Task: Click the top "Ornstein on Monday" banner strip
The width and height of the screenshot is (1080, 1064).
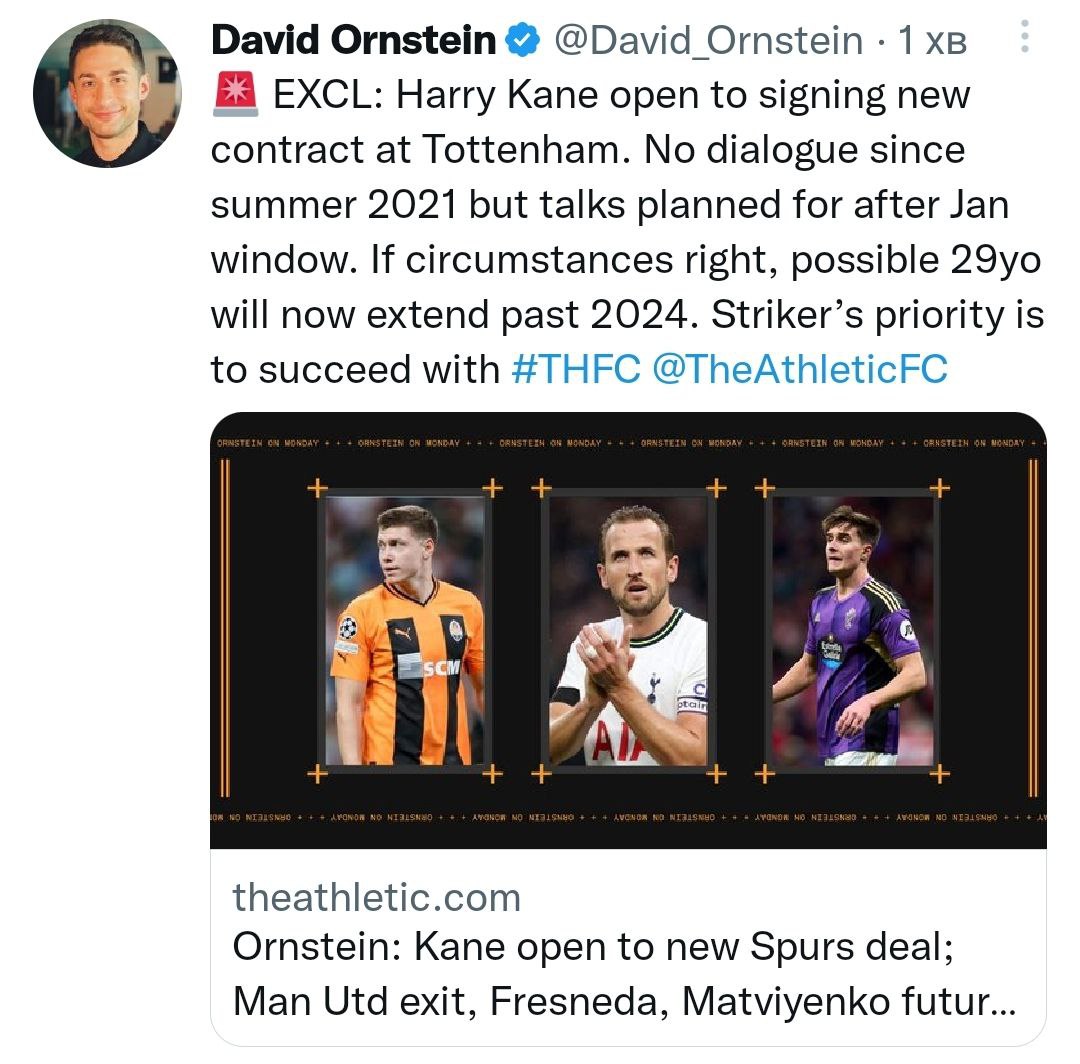Action: tap(628, 442)
